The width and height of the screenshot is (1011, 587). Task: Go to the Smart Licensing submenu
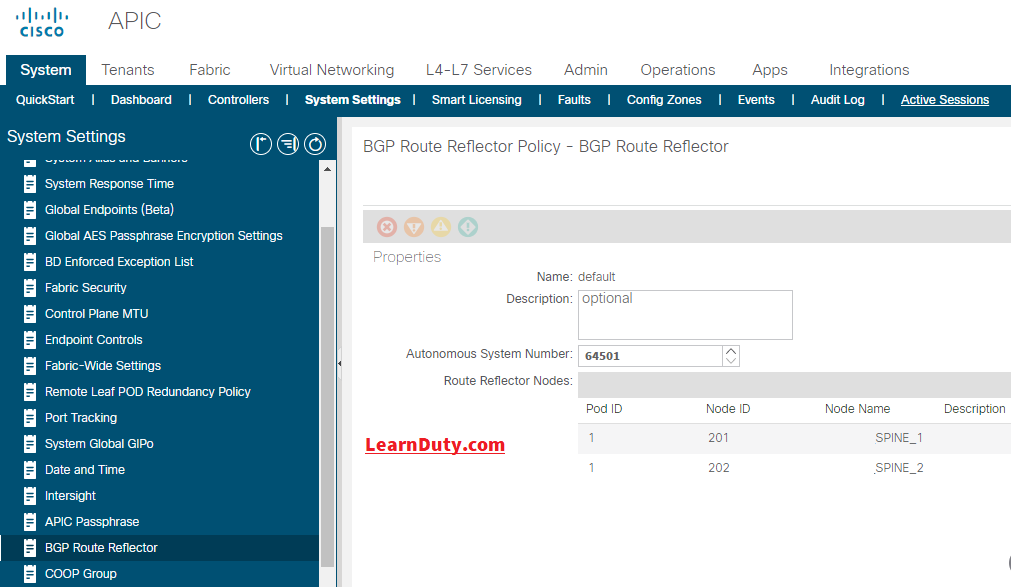point(476,100)
